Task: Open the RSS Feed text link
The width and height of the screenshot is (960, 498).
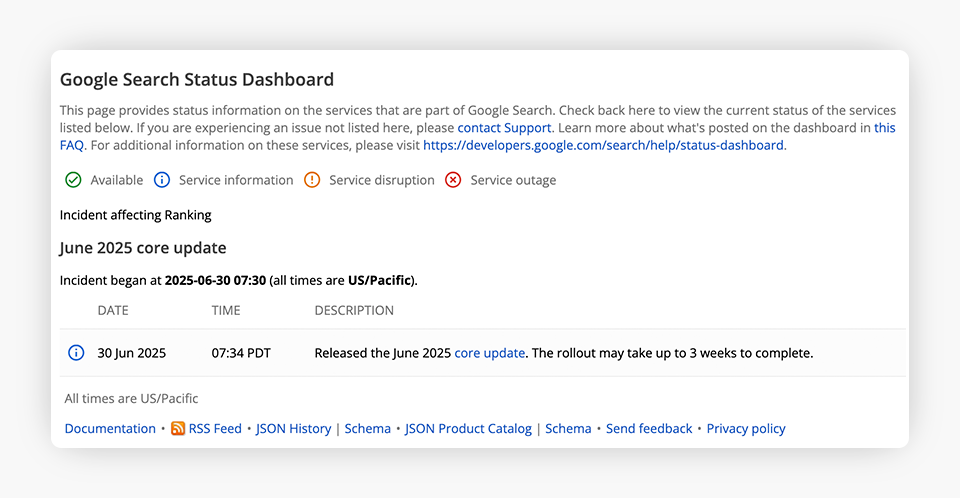Action: click(x=215, y=428)
